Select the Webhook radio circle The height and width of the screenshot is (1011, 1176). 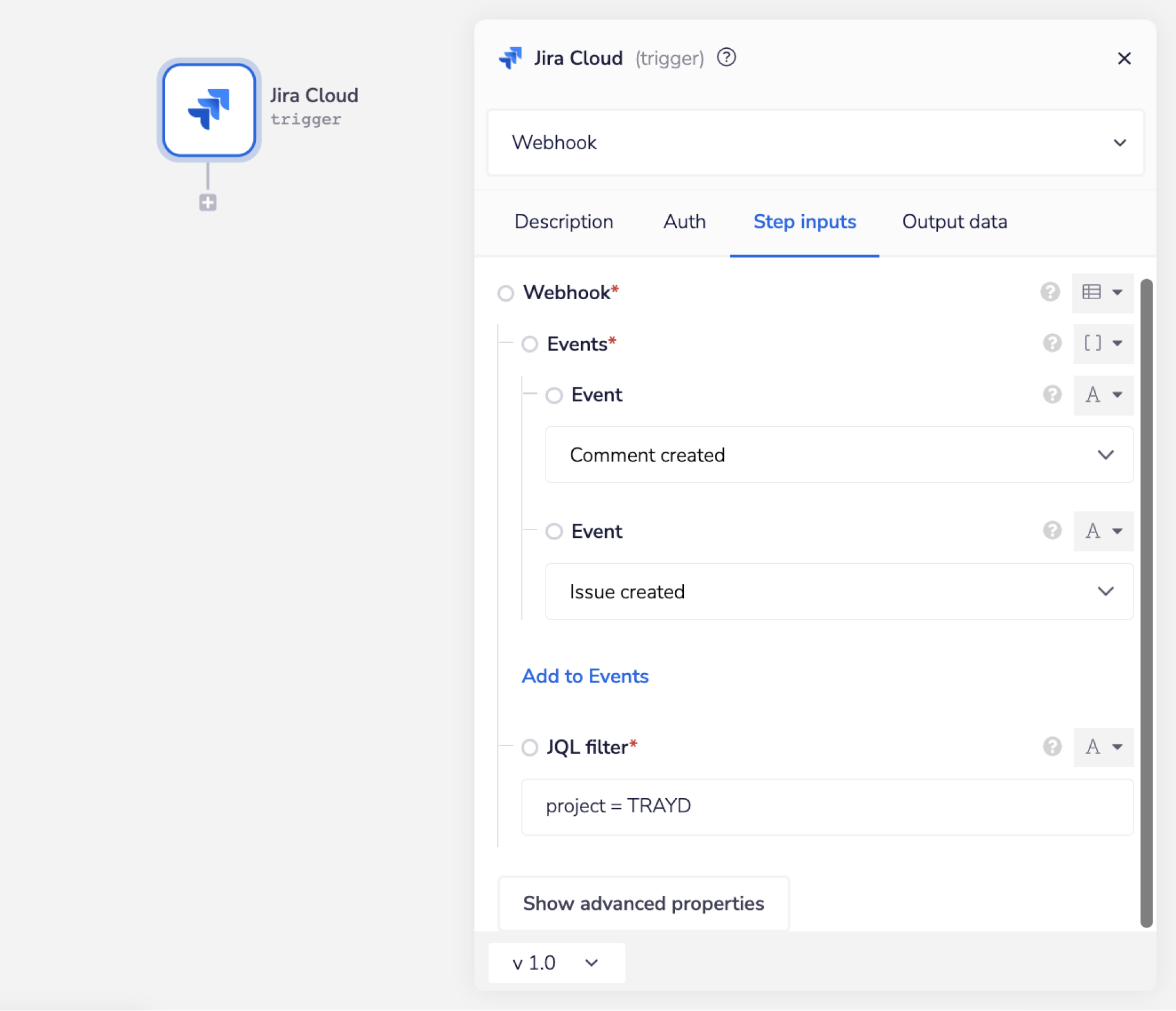click(x=506, y=293)
